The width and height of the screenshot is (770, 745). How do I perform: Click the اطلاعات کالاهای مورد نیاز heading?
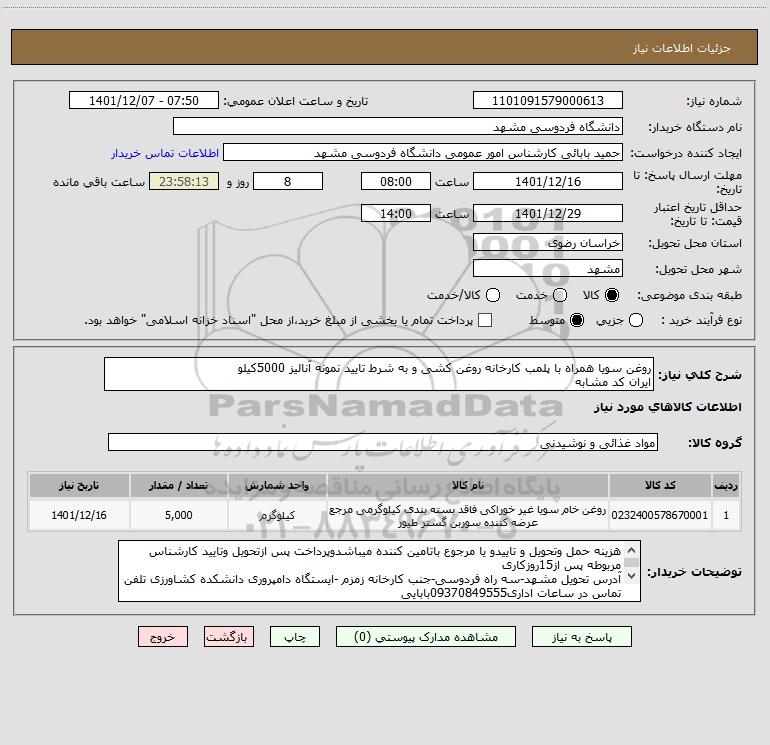[x=667, y=407]
